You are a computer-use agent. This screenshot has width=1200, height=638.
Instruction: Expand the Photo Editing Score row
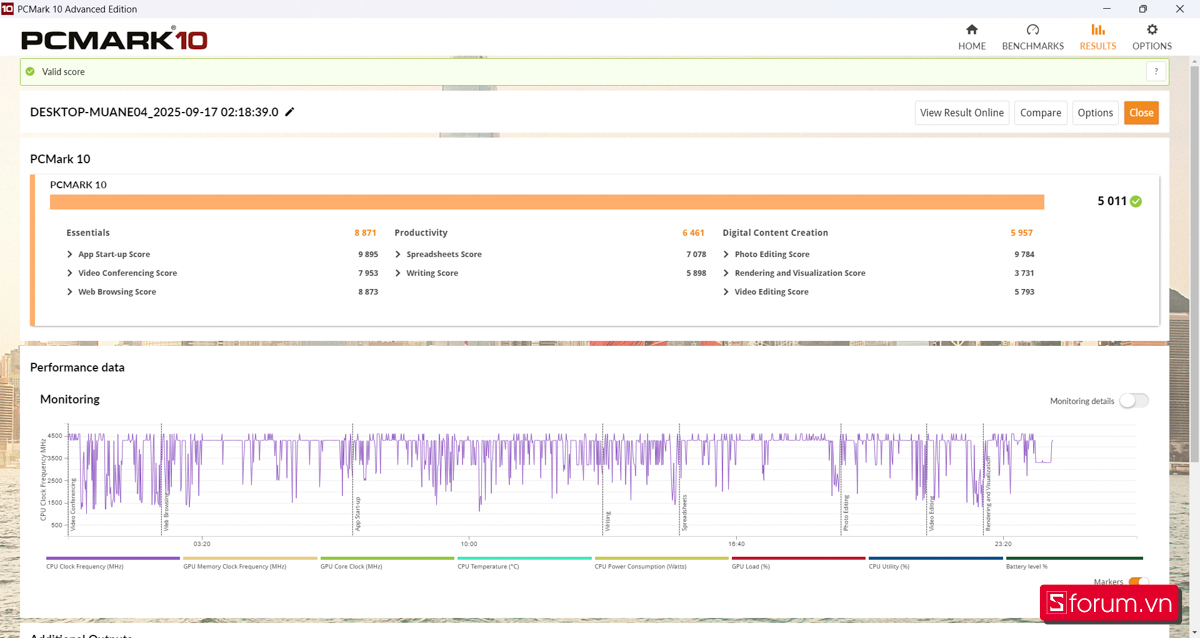[726, 254]
